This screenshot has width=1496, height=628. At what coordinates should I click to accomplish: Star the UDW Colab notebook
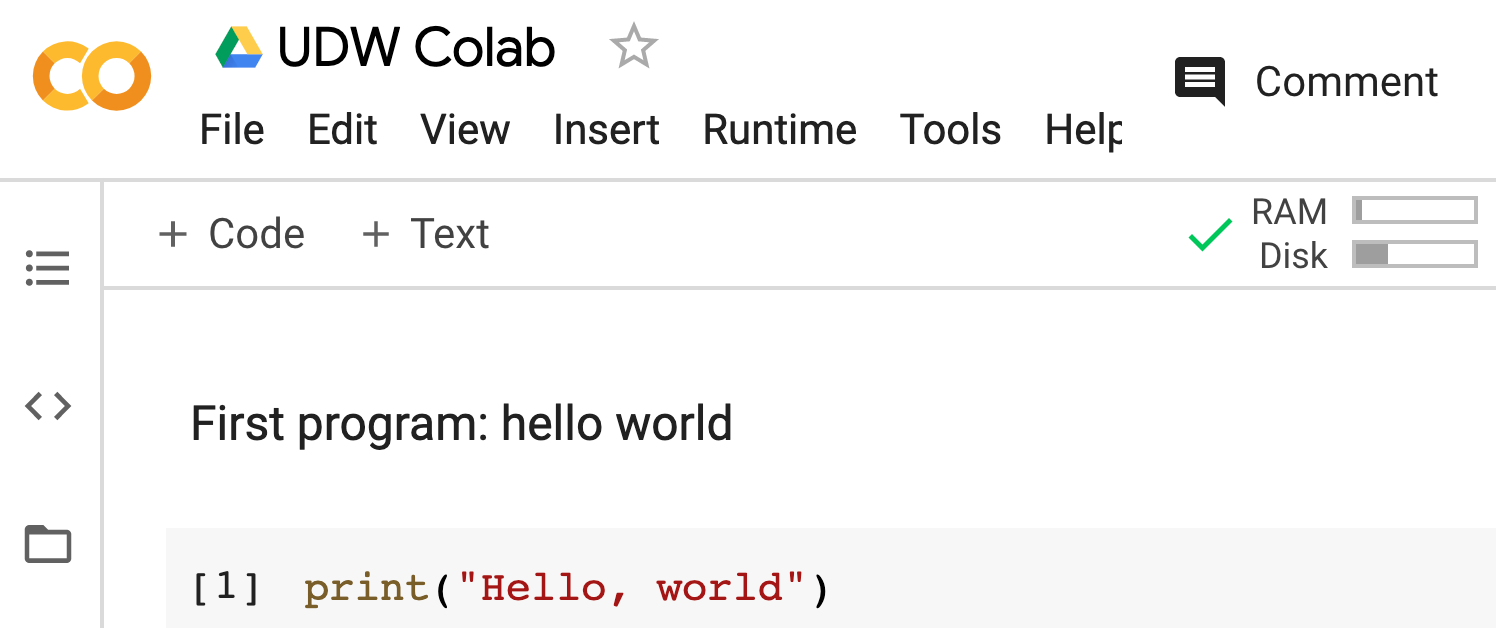633,48
